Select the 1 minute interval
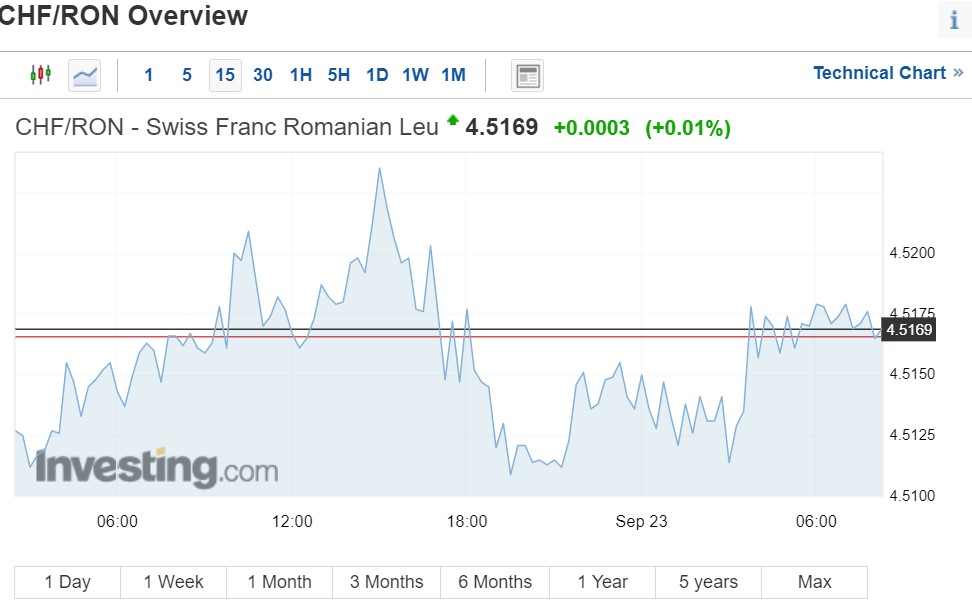Image resolution: width=972 pixels, height=615 pixels. coord(149,75)
